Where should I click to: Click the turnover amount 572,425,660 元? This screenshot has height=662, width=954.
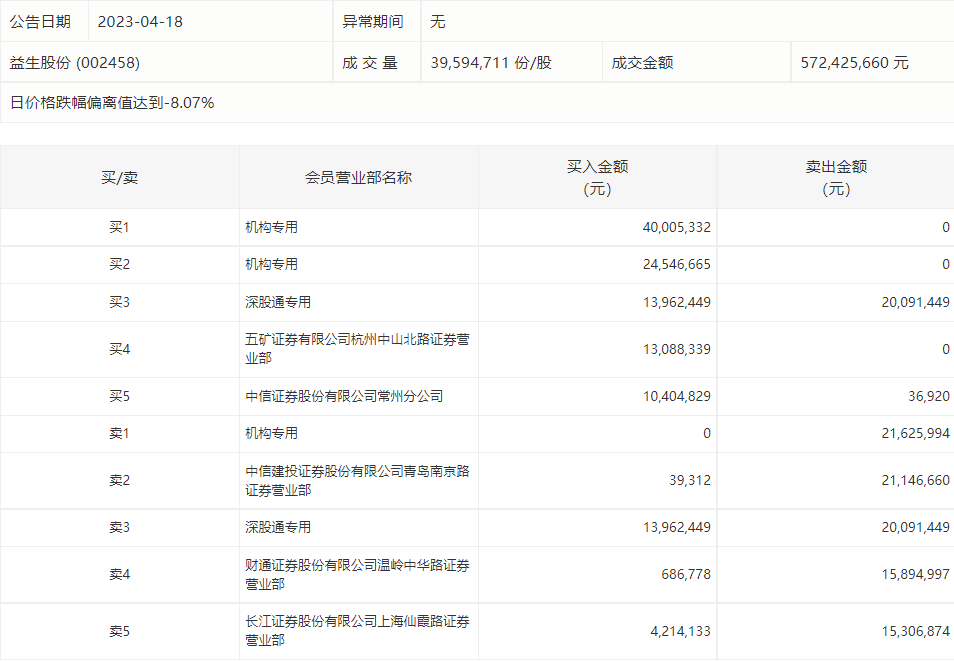[854, 63]
